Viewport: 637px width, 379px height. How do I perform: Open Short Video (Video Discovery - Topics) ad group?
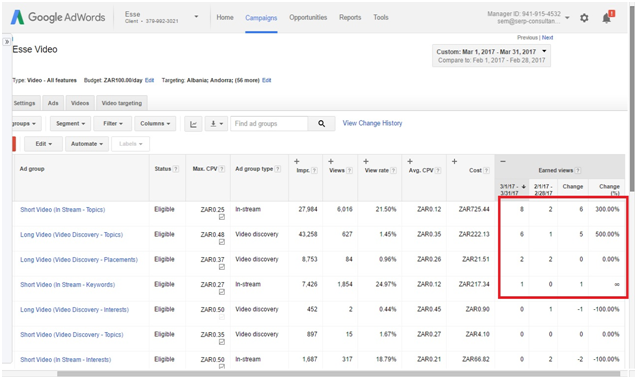pos(72,335)
